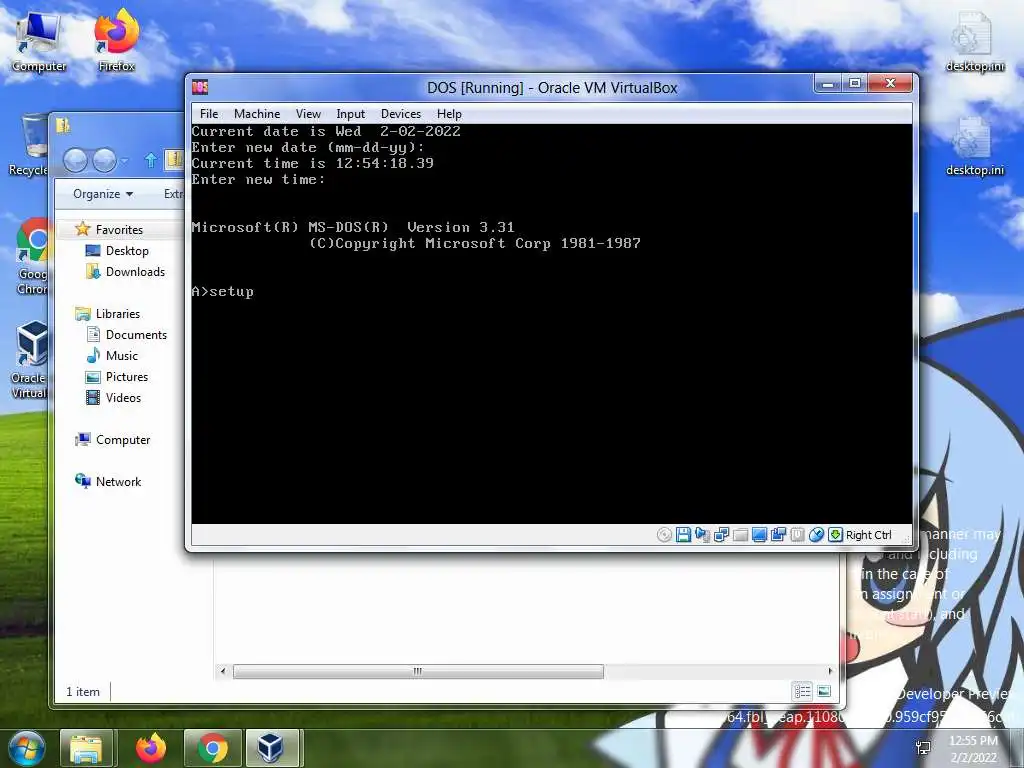Click the audio status icon in VirtualBox

click(702, 535)
